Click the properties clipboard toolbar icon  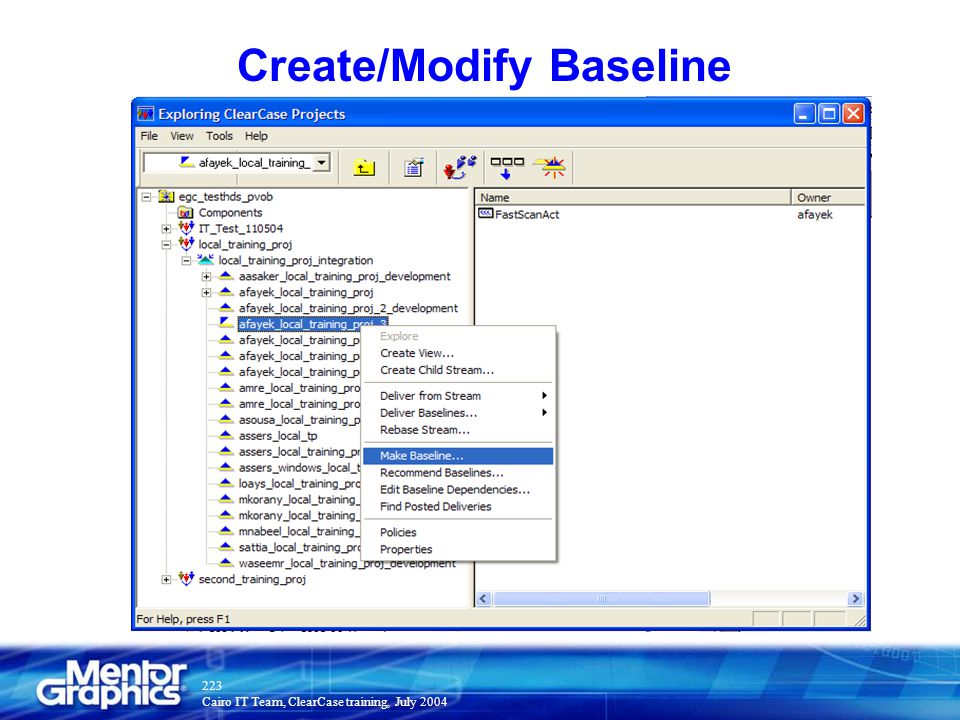(x=413, y=167)
